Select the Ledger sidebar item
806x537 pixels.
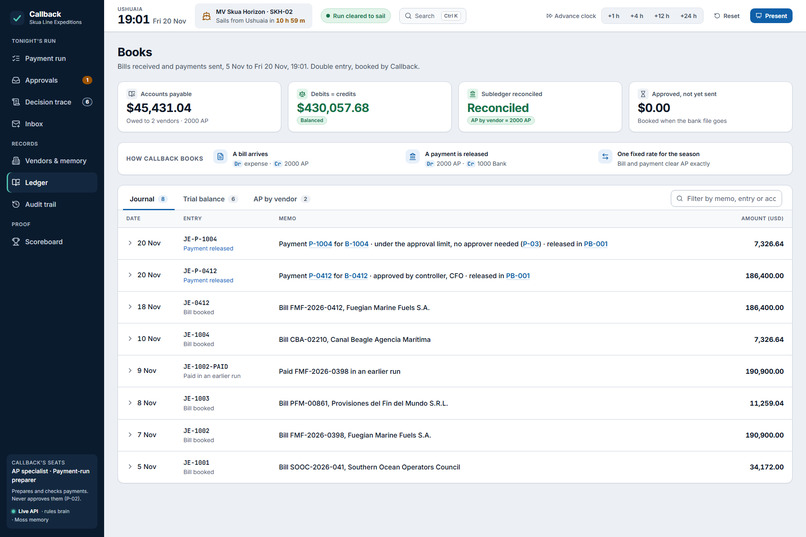pos(51,182)
